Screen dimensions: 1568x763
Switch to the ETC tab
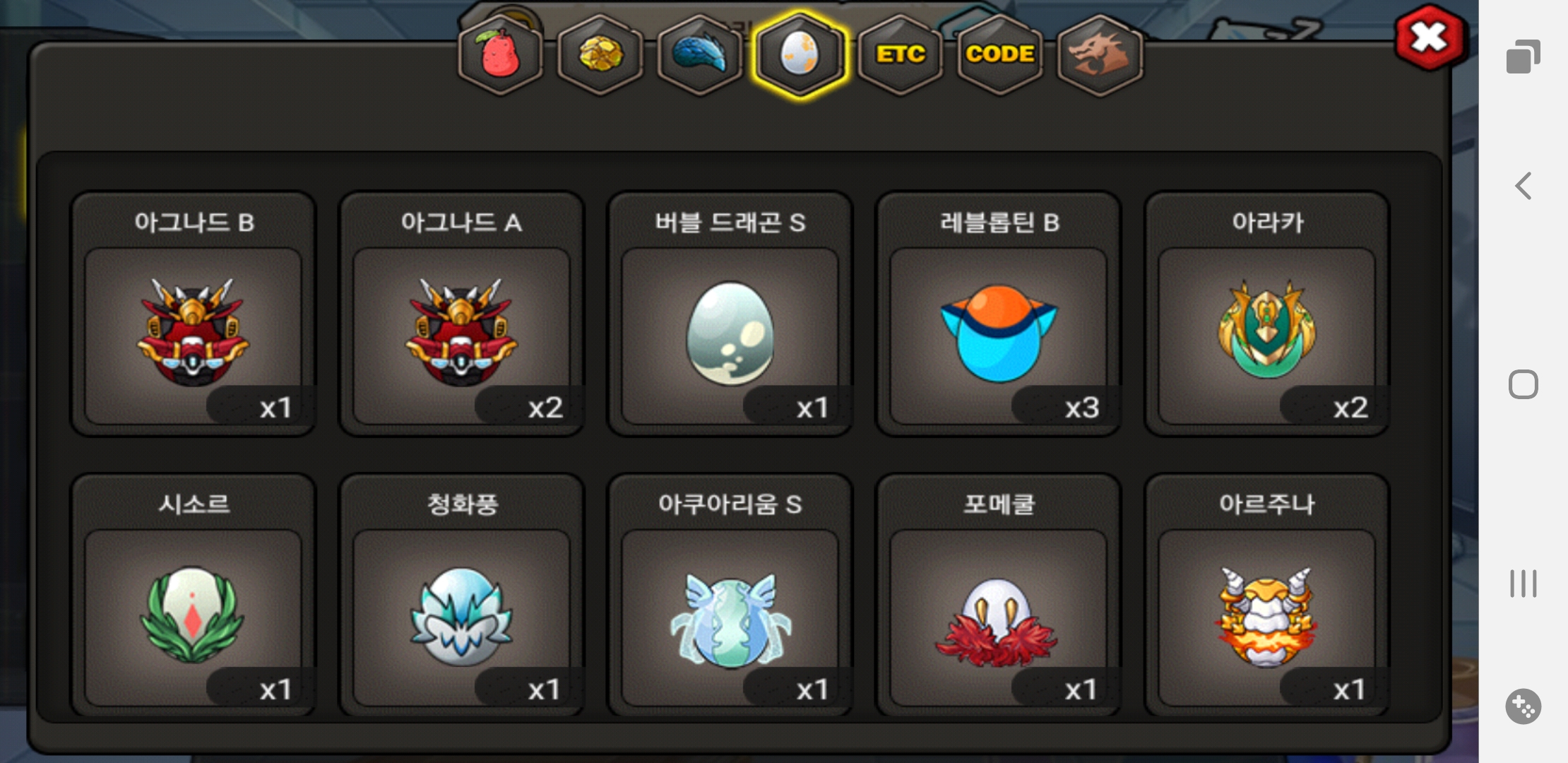tap(901, 54)
